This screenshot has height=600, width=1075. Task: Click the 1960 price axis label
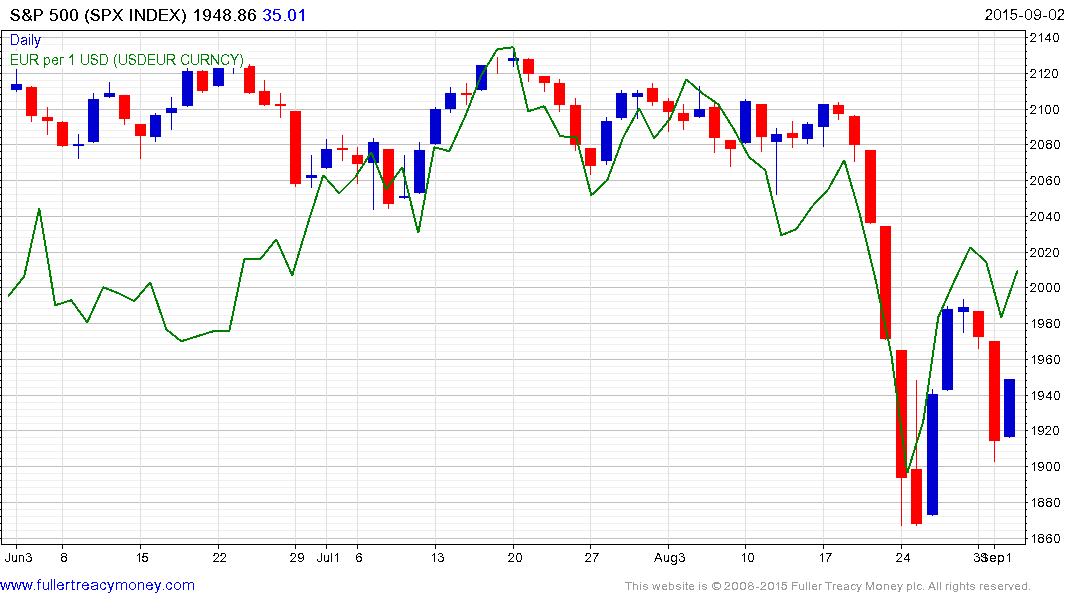pos(1045,359)
